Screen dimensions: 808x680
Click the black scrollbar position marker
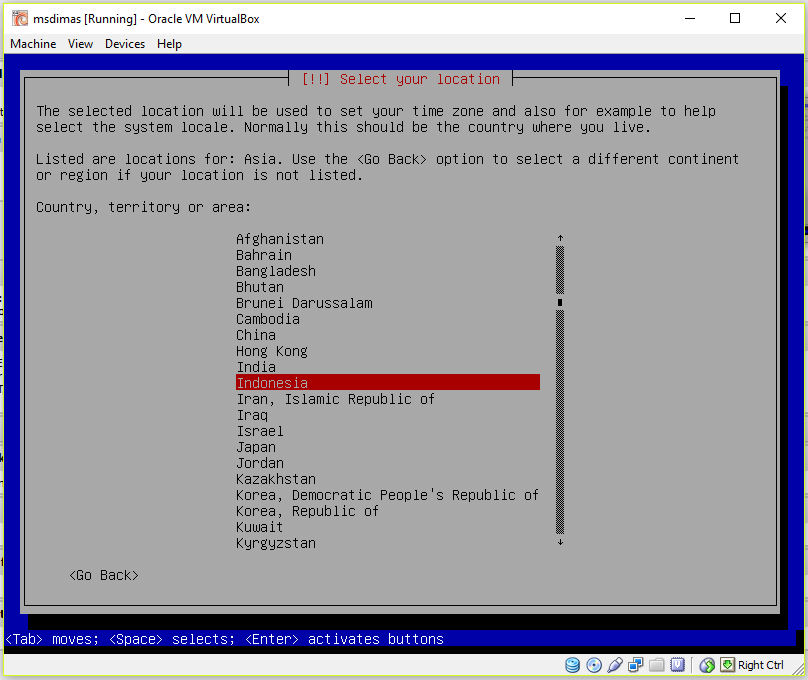(x=560, y=302)
